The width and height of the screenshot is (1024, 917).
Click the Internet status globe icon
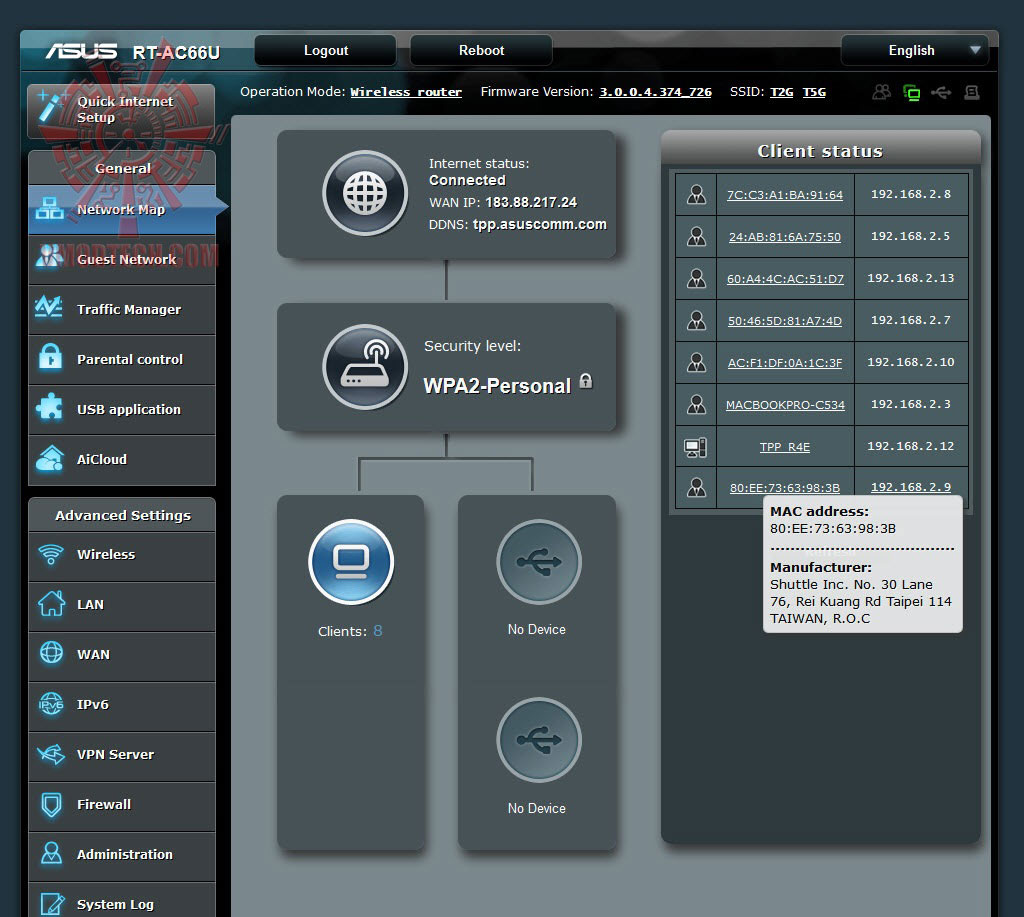click(365, 193)
